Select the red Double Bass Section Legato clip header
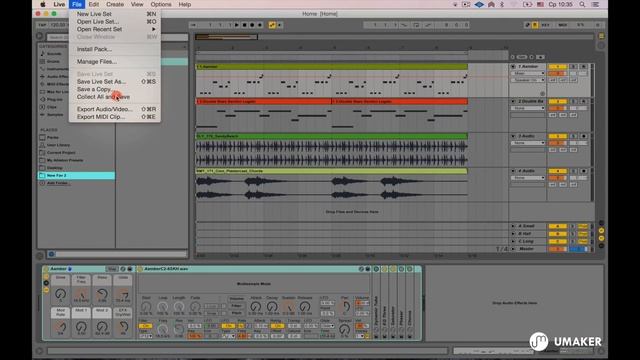The height and width of the screenshot is (360, 640). pyautogui.click(x=263, y=101)
